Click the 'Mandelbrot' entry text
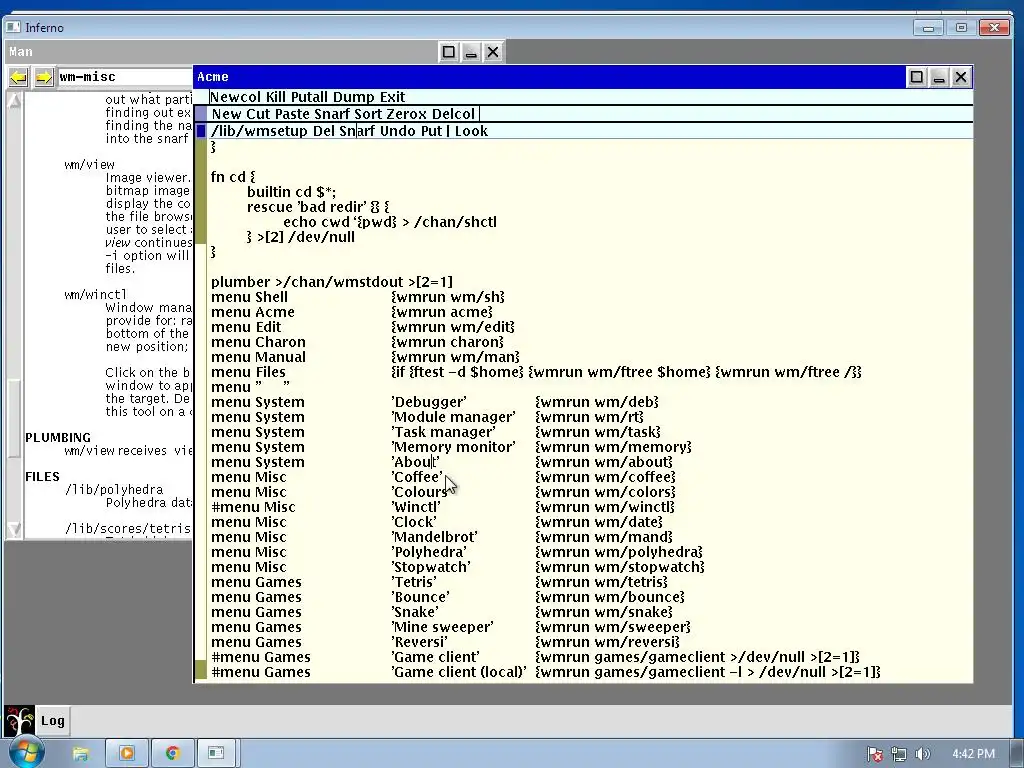The width and height of the screenshot is (1024, 768). pyautogui.click(x=434, y=537)
